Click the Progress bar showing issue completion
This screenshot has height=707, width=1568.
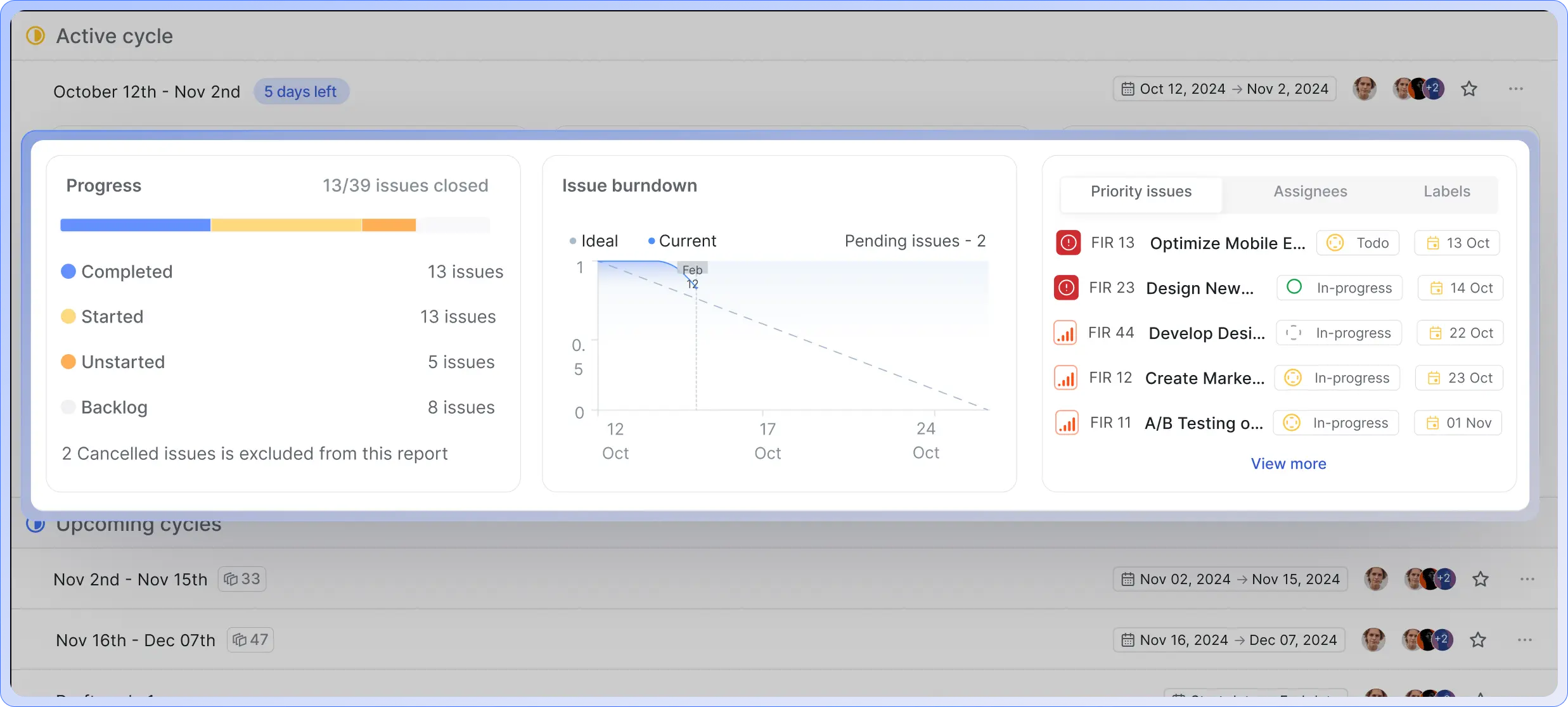click(x=276, y=225)
